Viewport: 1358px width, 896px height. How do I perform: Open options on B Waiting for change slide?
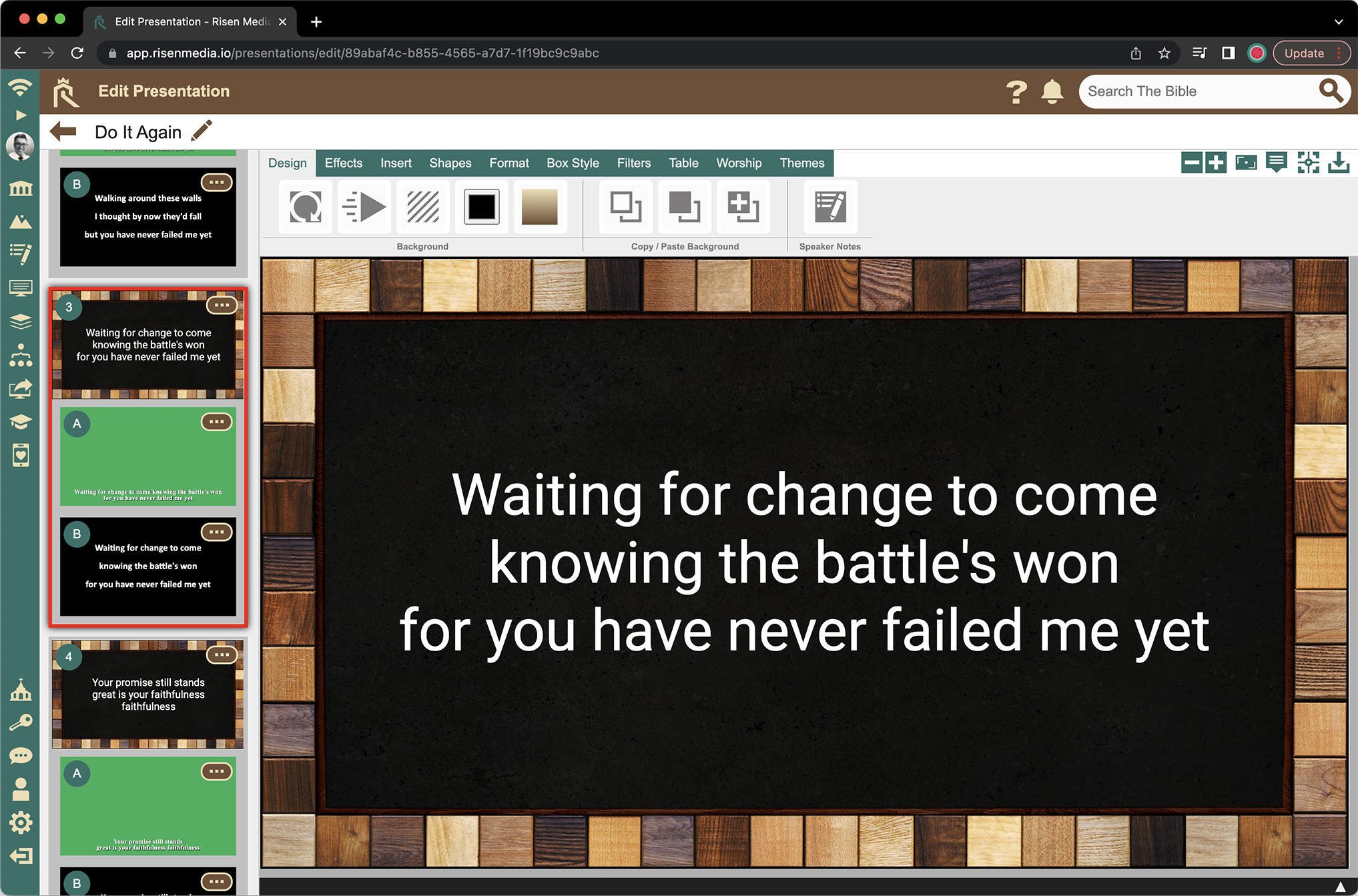click(217, 532)
